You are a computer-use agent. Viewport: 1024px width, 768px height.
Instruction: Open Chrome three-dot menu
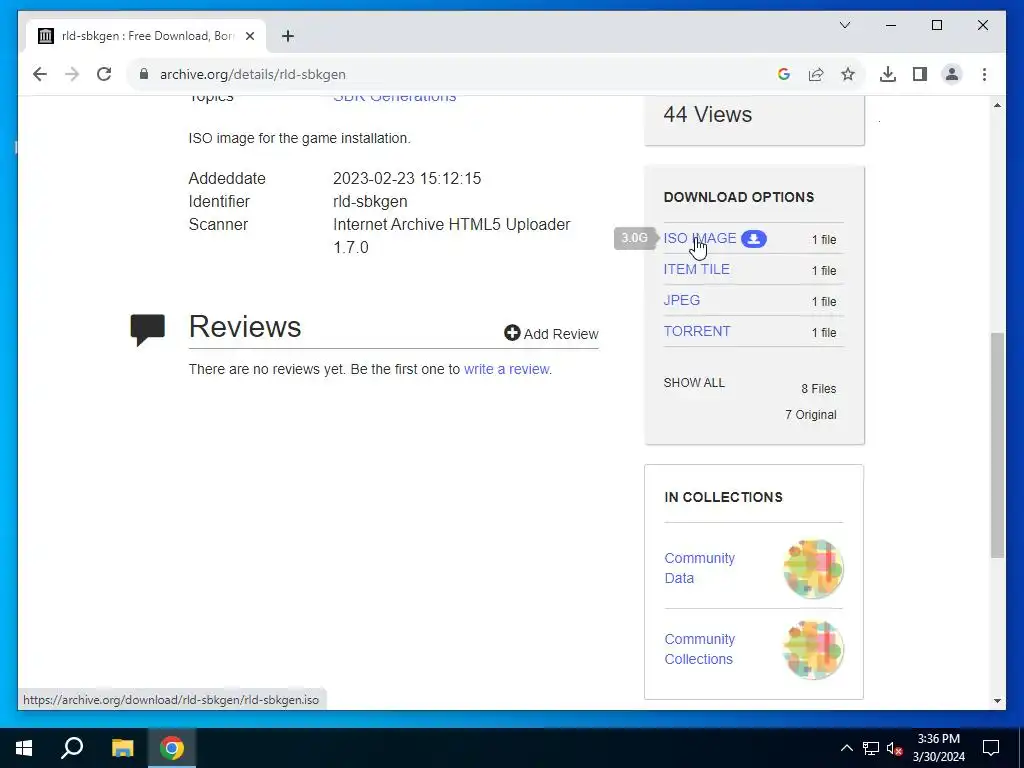click(984, 74)
